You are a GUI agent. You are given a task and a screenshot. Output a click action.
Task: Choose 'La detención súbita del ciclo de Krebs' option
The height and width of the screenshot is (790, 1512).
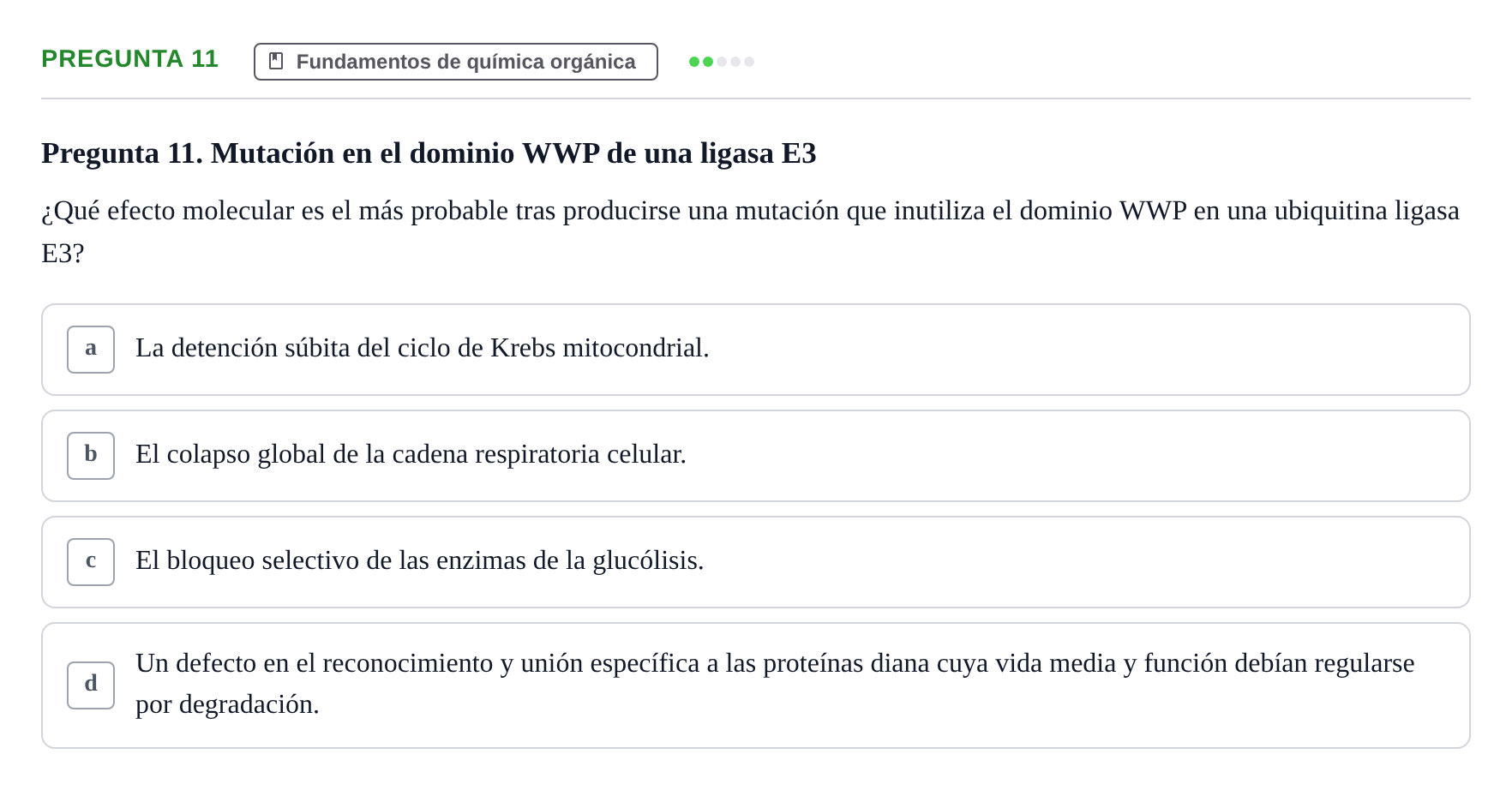point(756,350)
